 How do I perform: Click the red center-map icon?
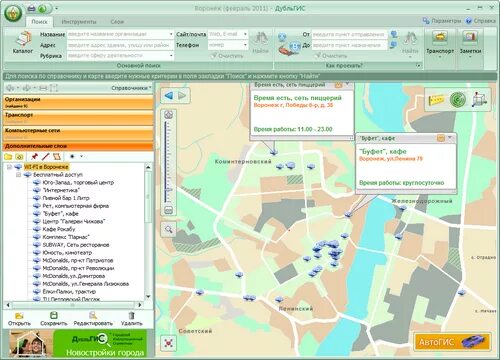click(169, 343)
